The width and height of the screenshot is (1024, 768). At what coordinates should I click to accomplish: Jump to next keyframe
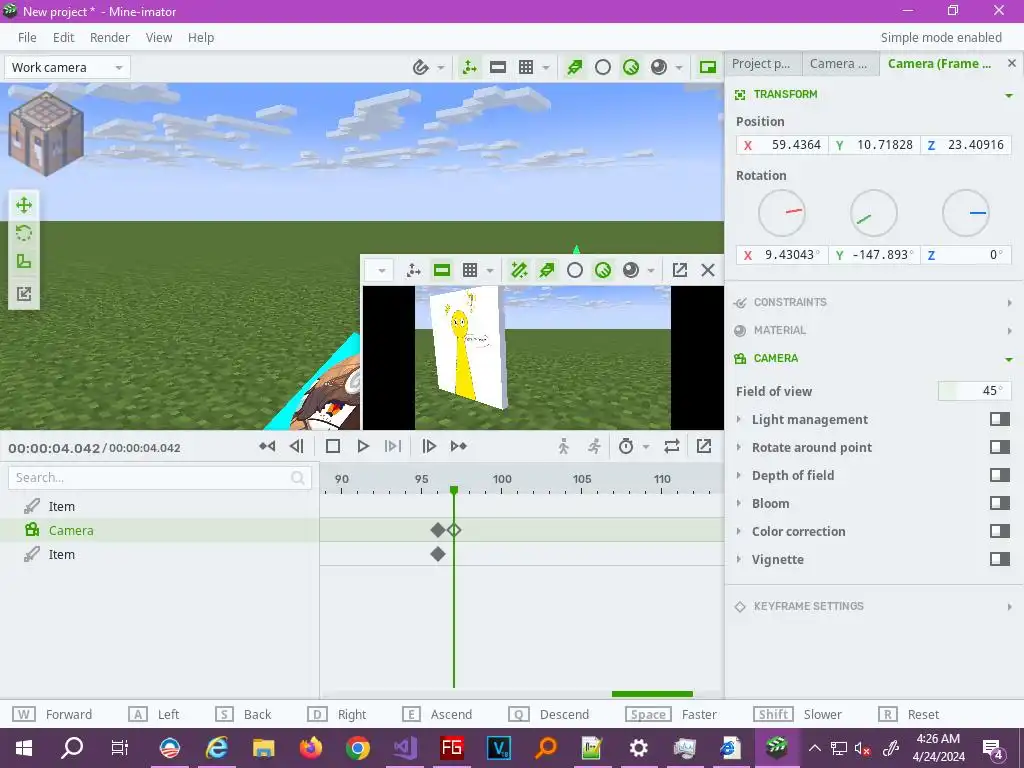click(x=458, y=446)
